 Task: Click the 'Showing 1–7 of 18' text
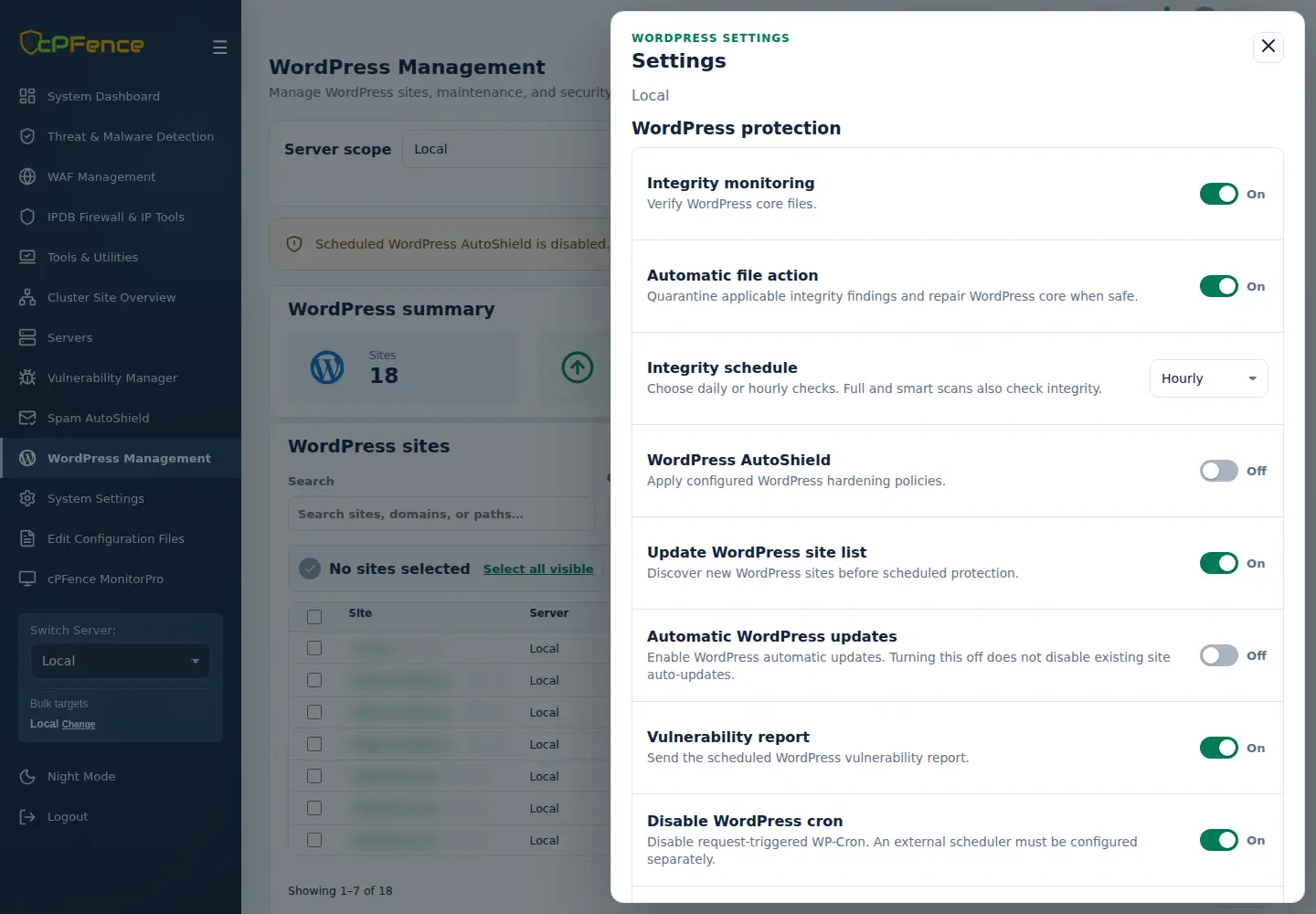(x=340, y=890)
